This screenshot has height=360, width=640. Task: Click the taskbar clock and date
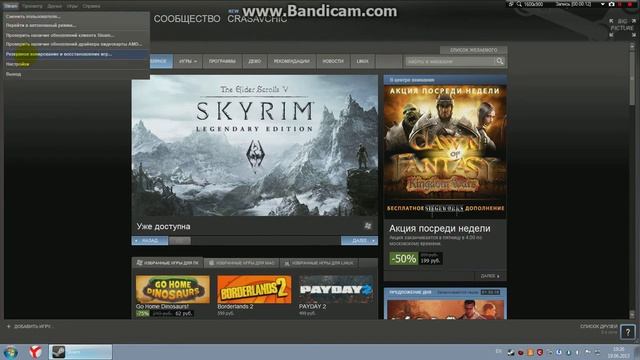click(x=618, y=352)
